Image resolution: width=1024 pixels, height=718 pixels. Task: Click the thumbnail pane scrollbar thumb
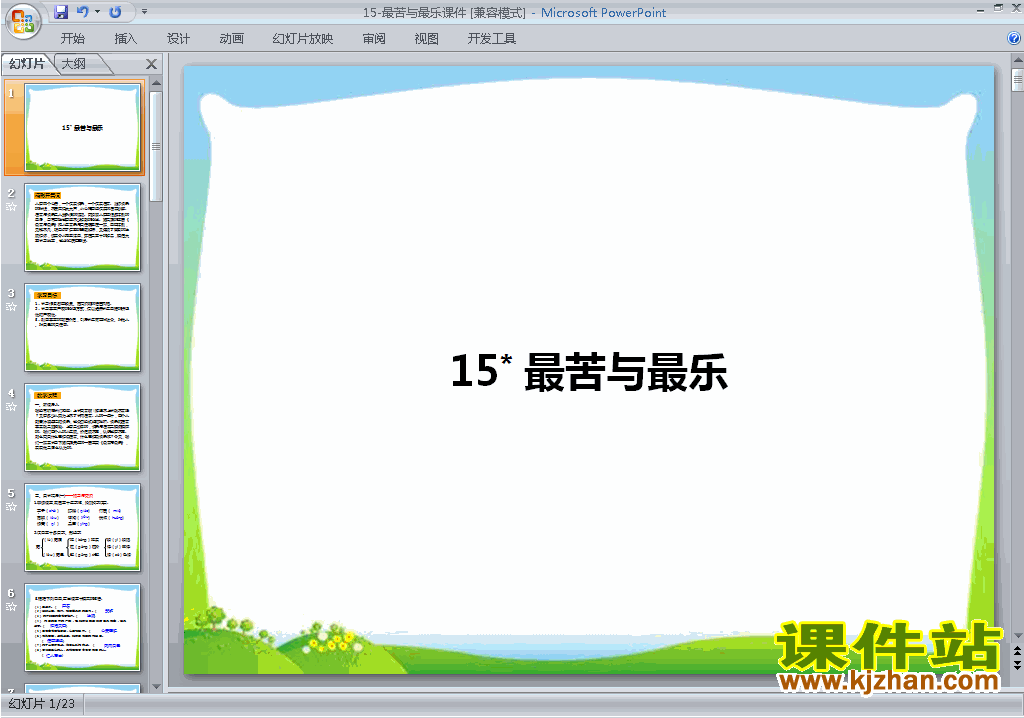(156, 146)
